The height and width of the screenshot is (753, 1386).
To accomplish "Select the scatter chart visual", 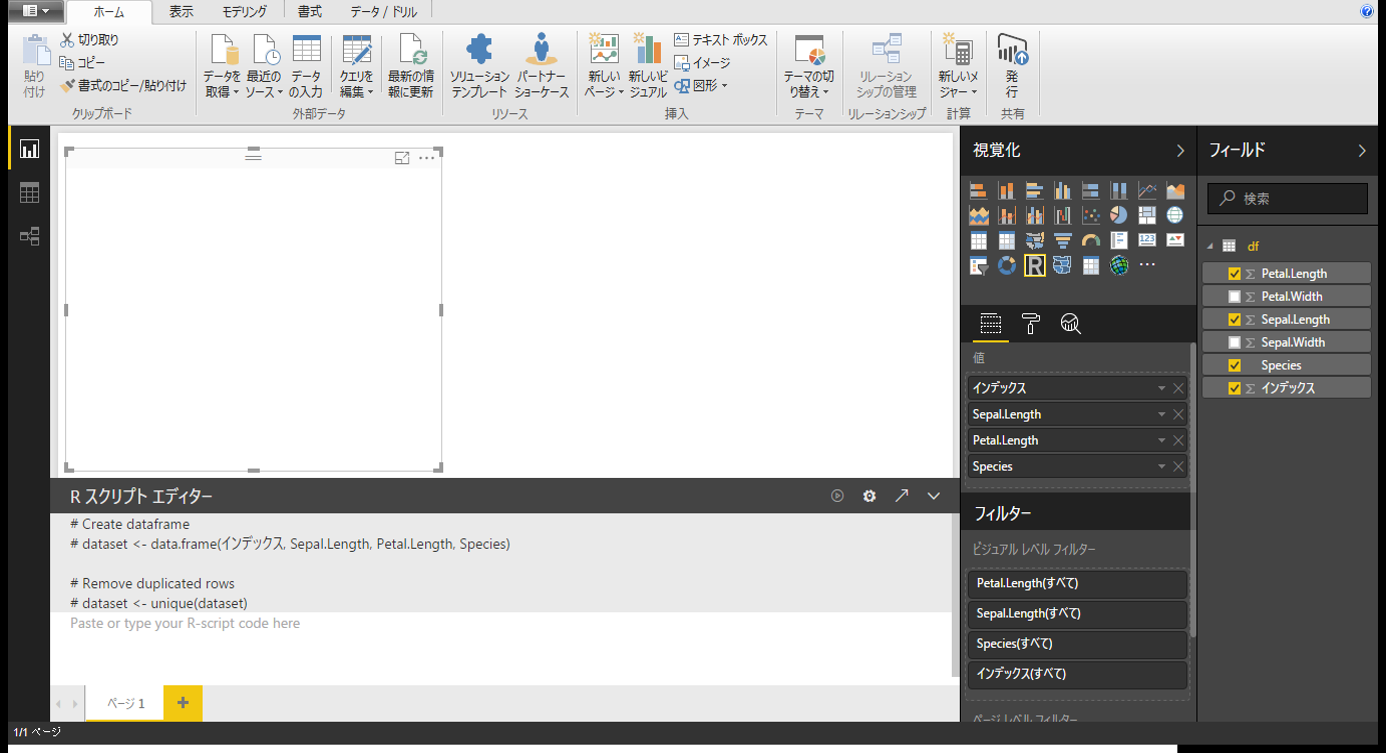I will (x=1091, y=214).
